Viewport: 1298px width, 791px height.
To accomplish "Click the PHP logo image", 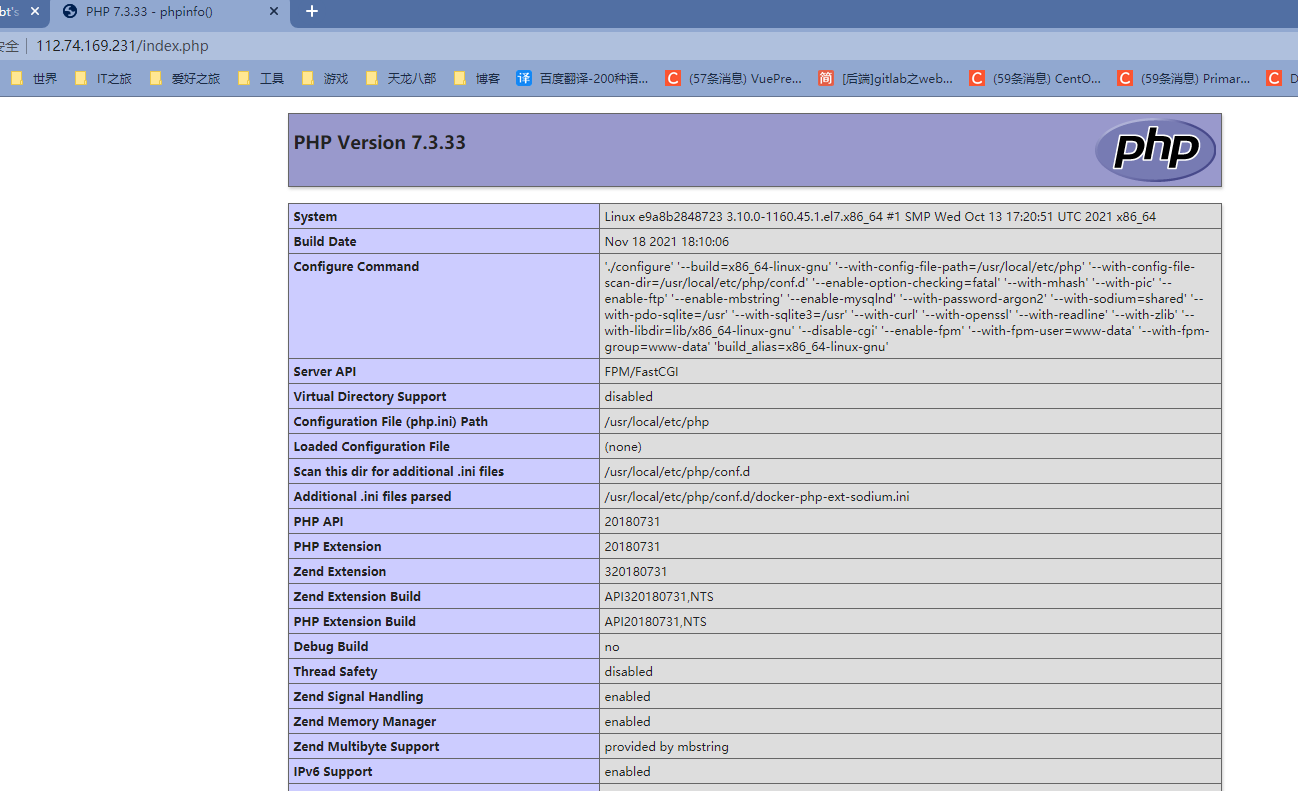I will (1155, 150).
